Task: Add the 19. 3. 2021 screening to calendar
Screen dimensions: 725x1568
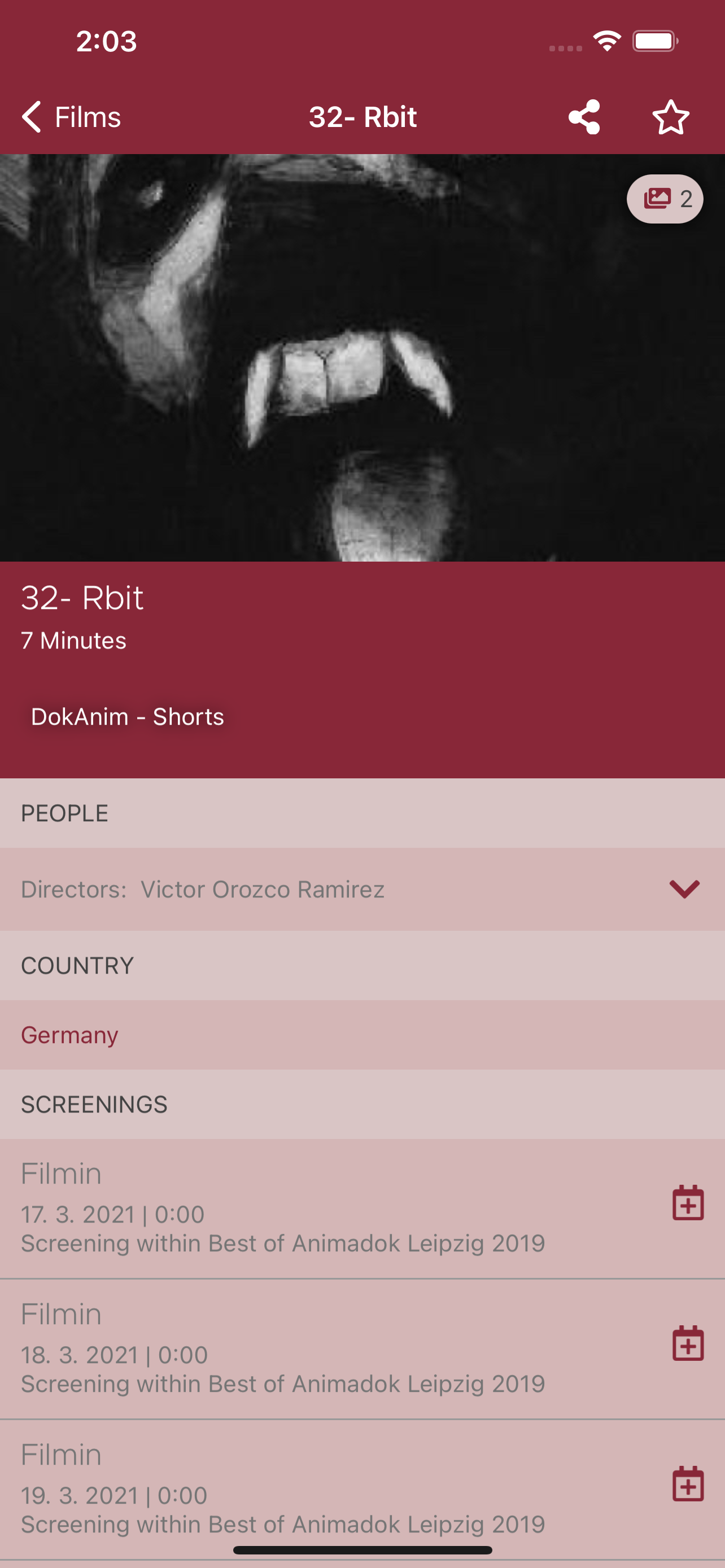Action: [688, 1484]
